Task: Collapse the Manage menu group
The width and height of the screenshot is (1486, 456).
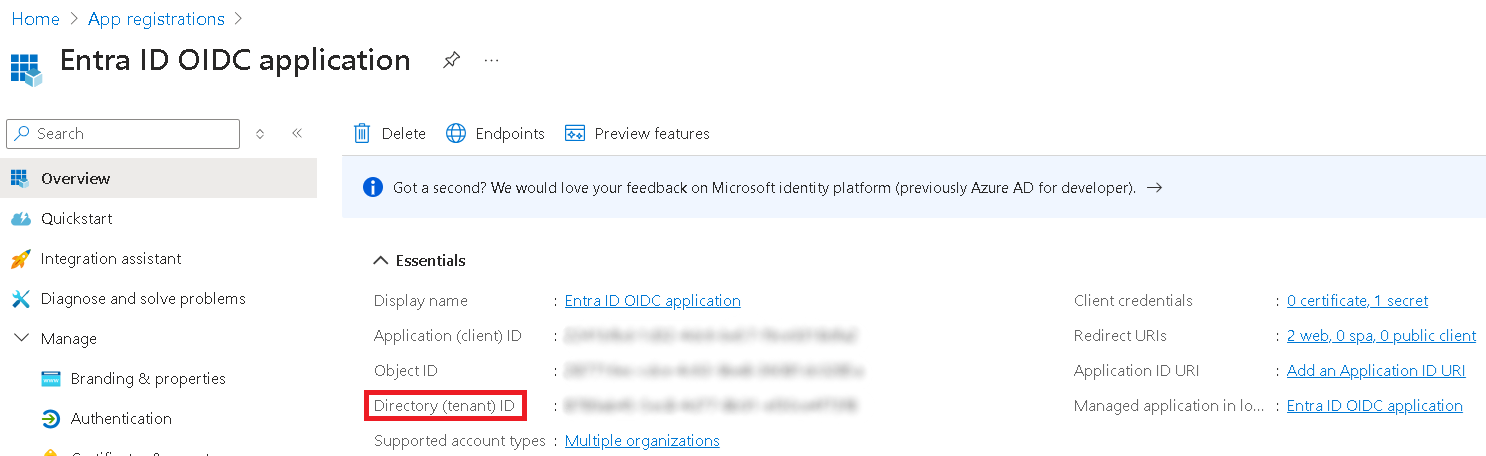Action: click(21, 339)
